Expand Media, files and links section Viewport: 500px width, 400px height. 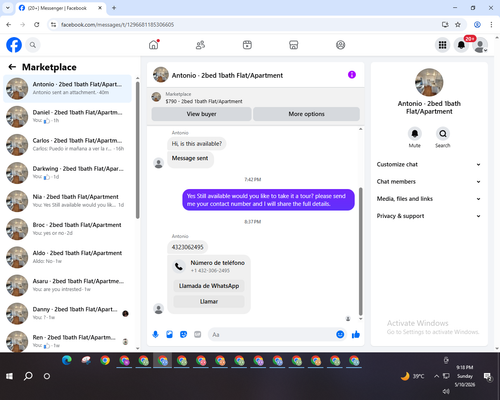point(429,199)
